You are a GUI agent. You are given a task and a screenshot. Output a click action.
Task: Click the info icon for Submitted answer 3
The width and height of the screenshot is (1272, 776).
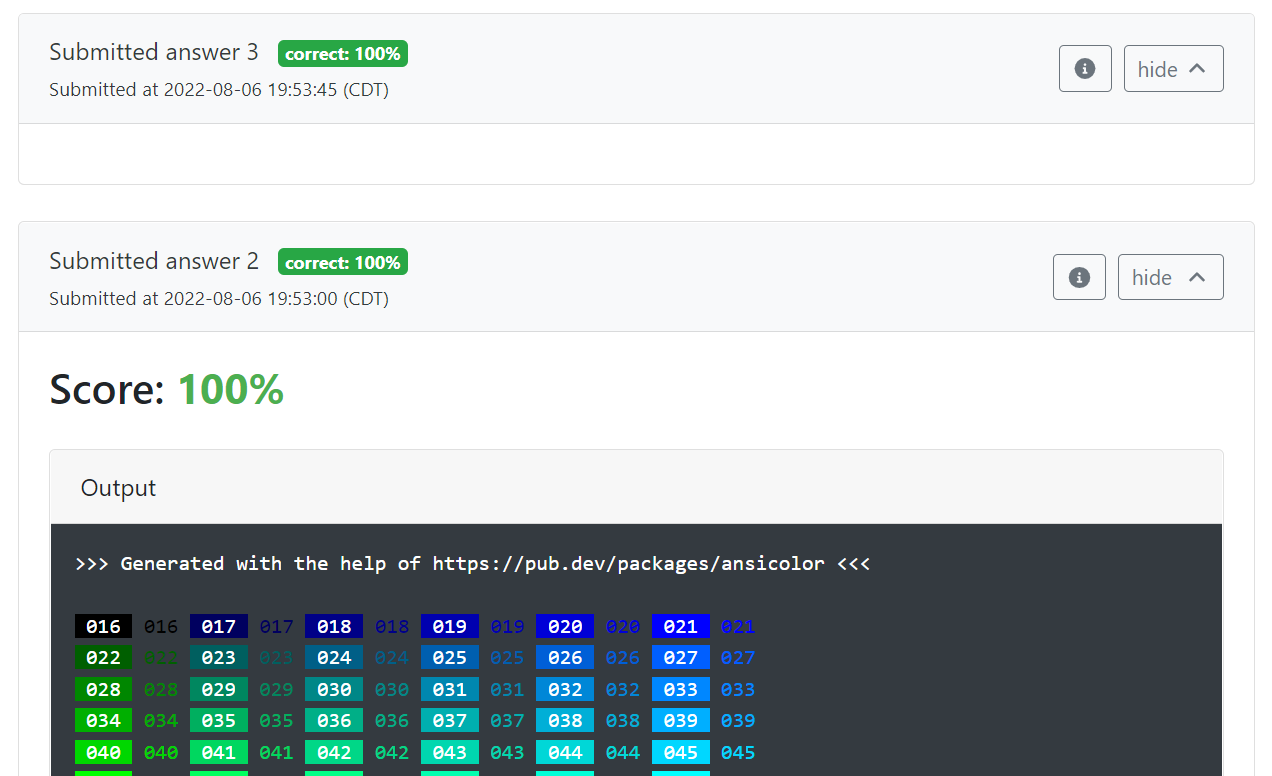[1085, 68]
